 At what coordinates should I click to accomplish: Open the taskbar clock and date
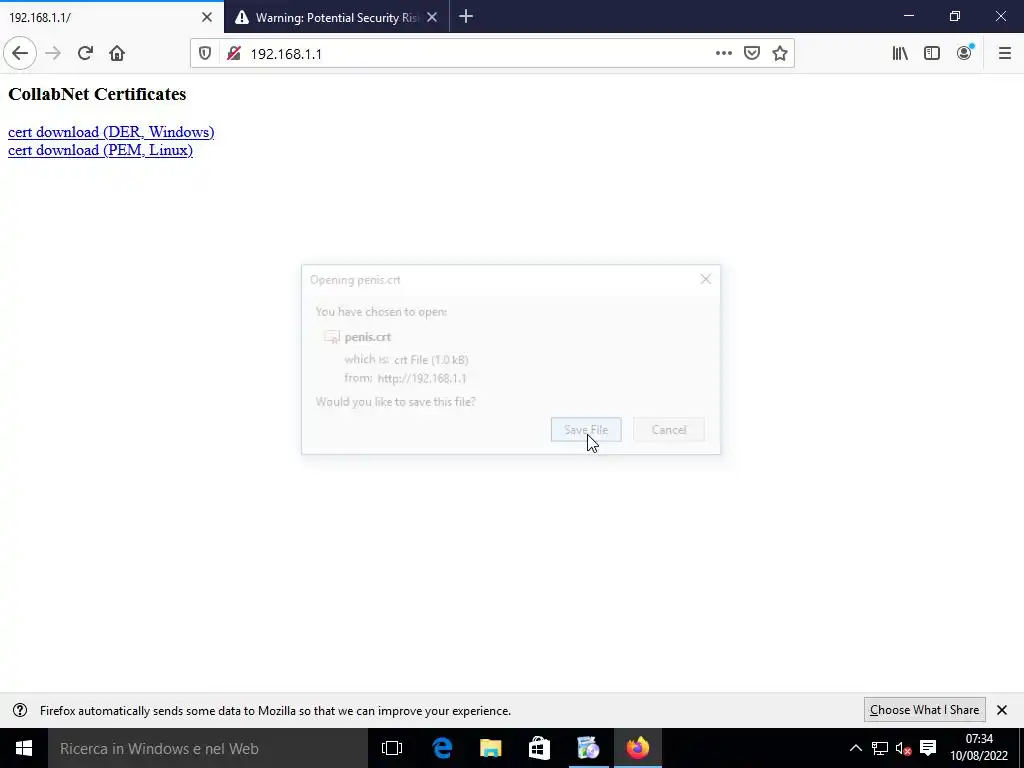tap(979, 748)
